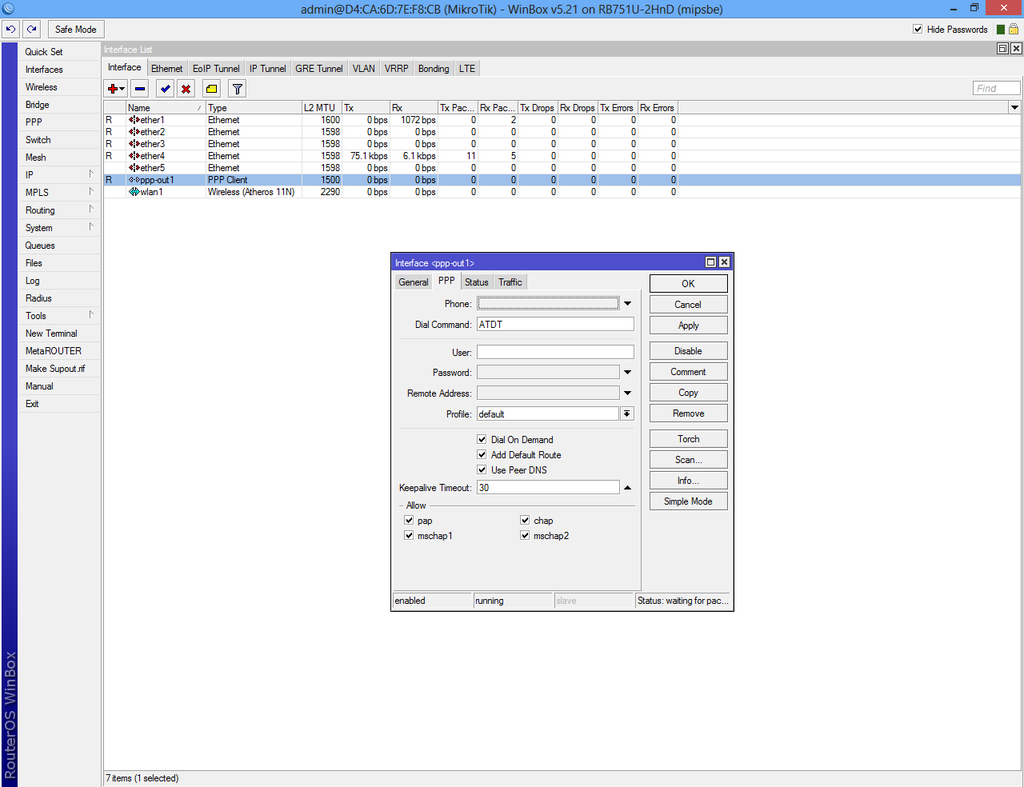Open the add-interface dropdown arrow
1024x787 pixels.
(x=122, y=89)
